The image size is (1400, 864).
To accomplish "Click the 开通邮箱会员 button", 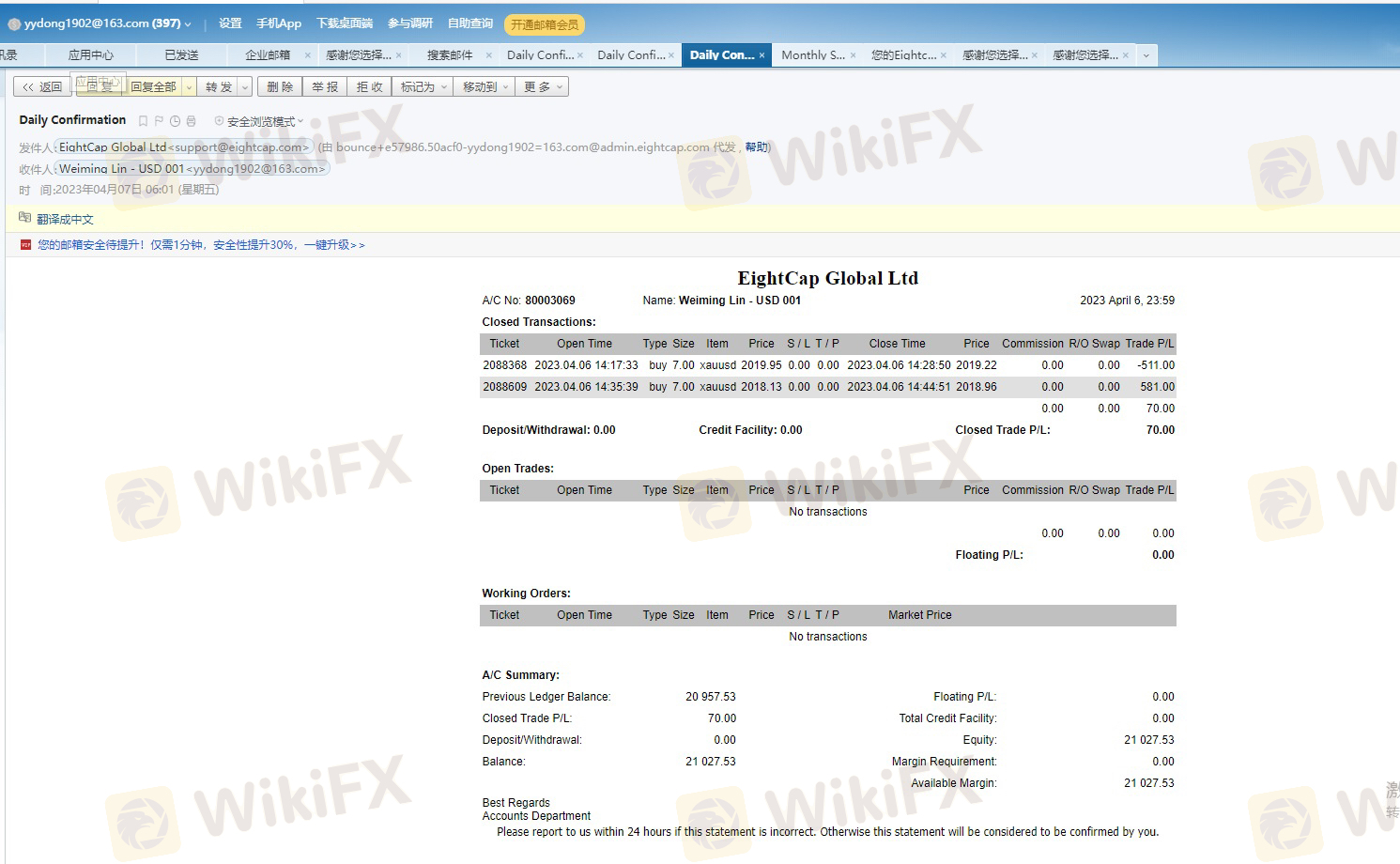I will click(x=545, y=24).
